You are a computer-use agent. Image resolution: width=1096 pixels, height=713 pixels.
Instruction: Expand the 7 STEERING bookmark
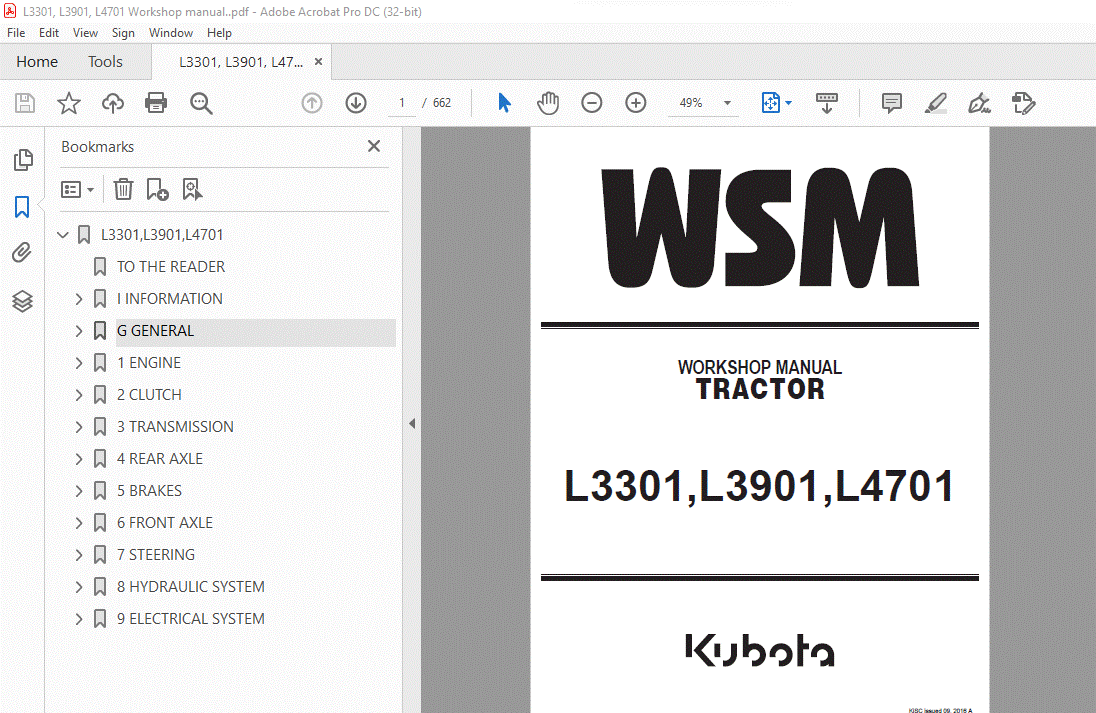coord(79,555)
